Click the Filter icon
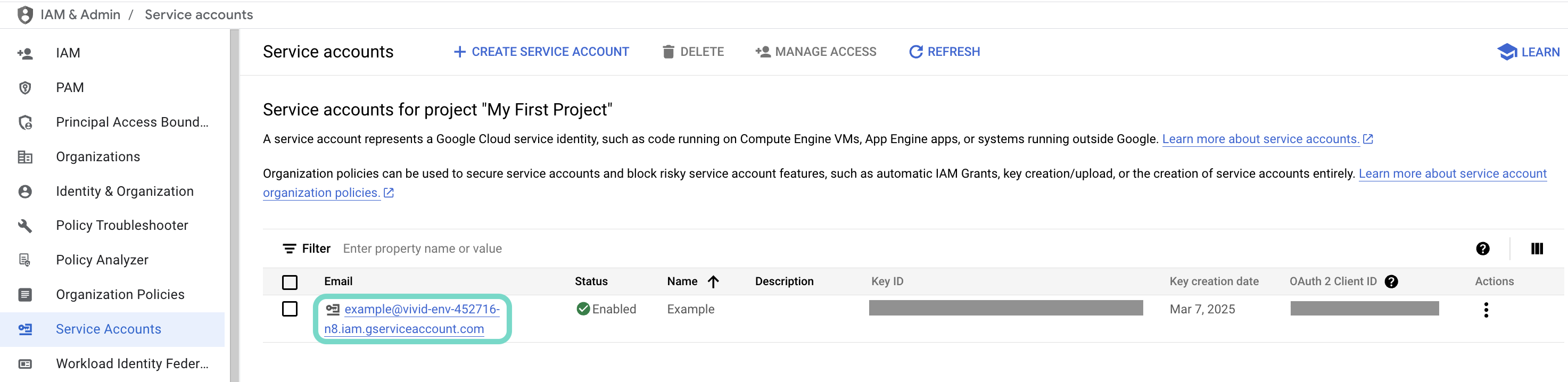 289,249
